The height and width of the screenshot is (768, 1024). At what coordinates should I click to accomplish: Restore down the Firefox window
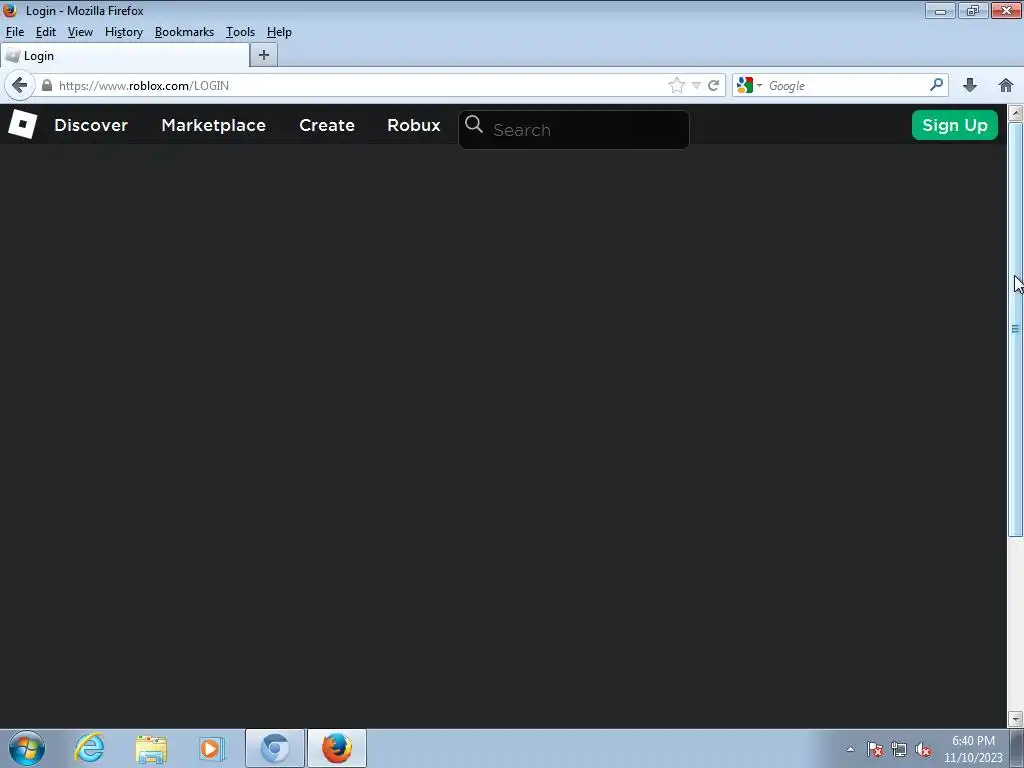pos(973,10)
